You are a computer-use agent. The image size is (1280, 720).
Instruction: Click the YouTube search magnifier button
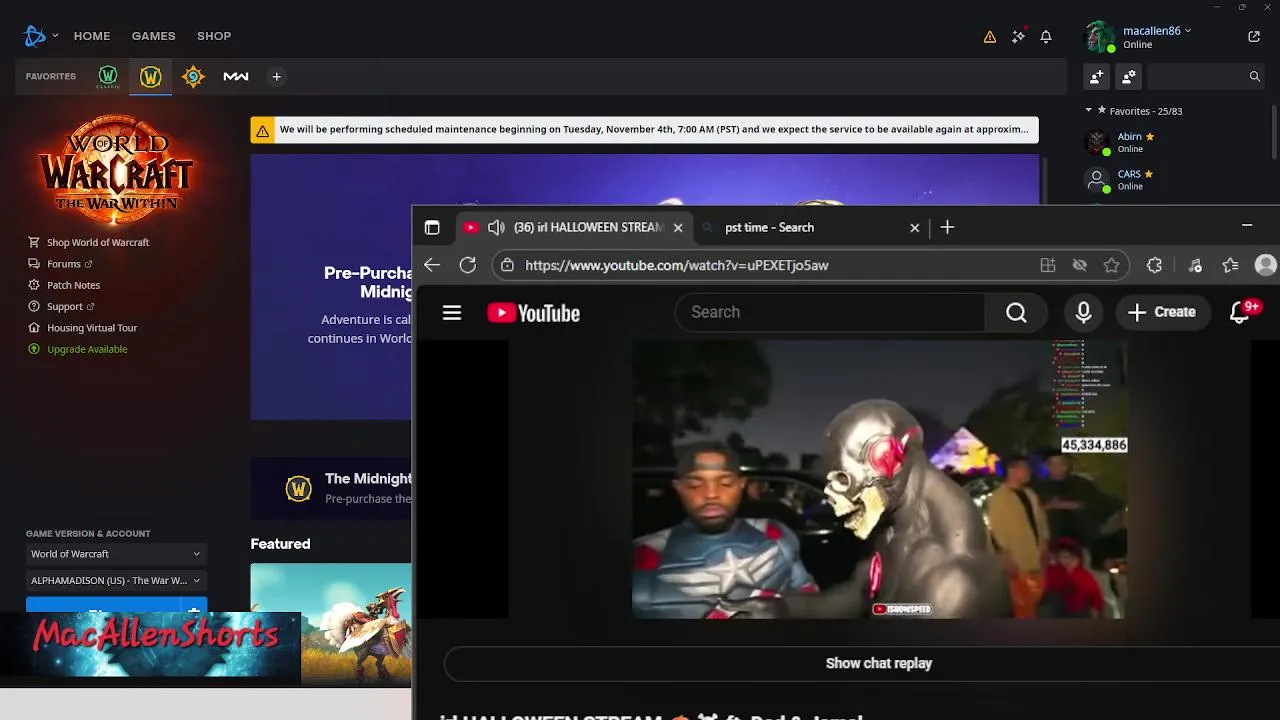tap(1016, 313)
